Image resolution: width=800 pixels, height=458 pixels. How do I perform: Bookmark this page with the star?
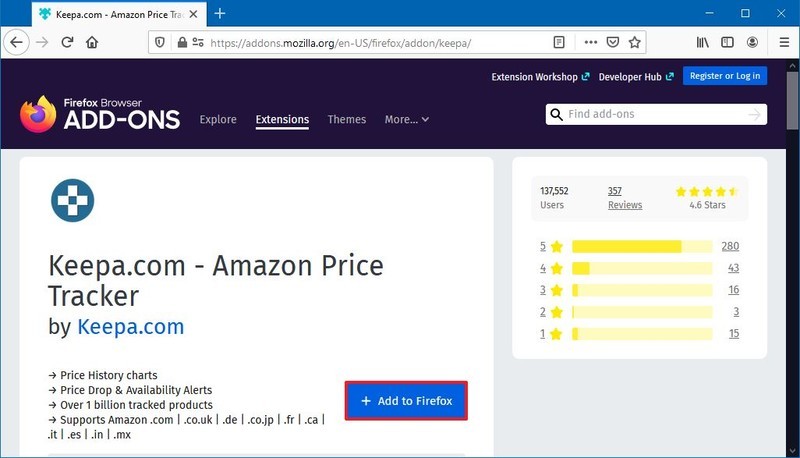click(x=635, y=42)
